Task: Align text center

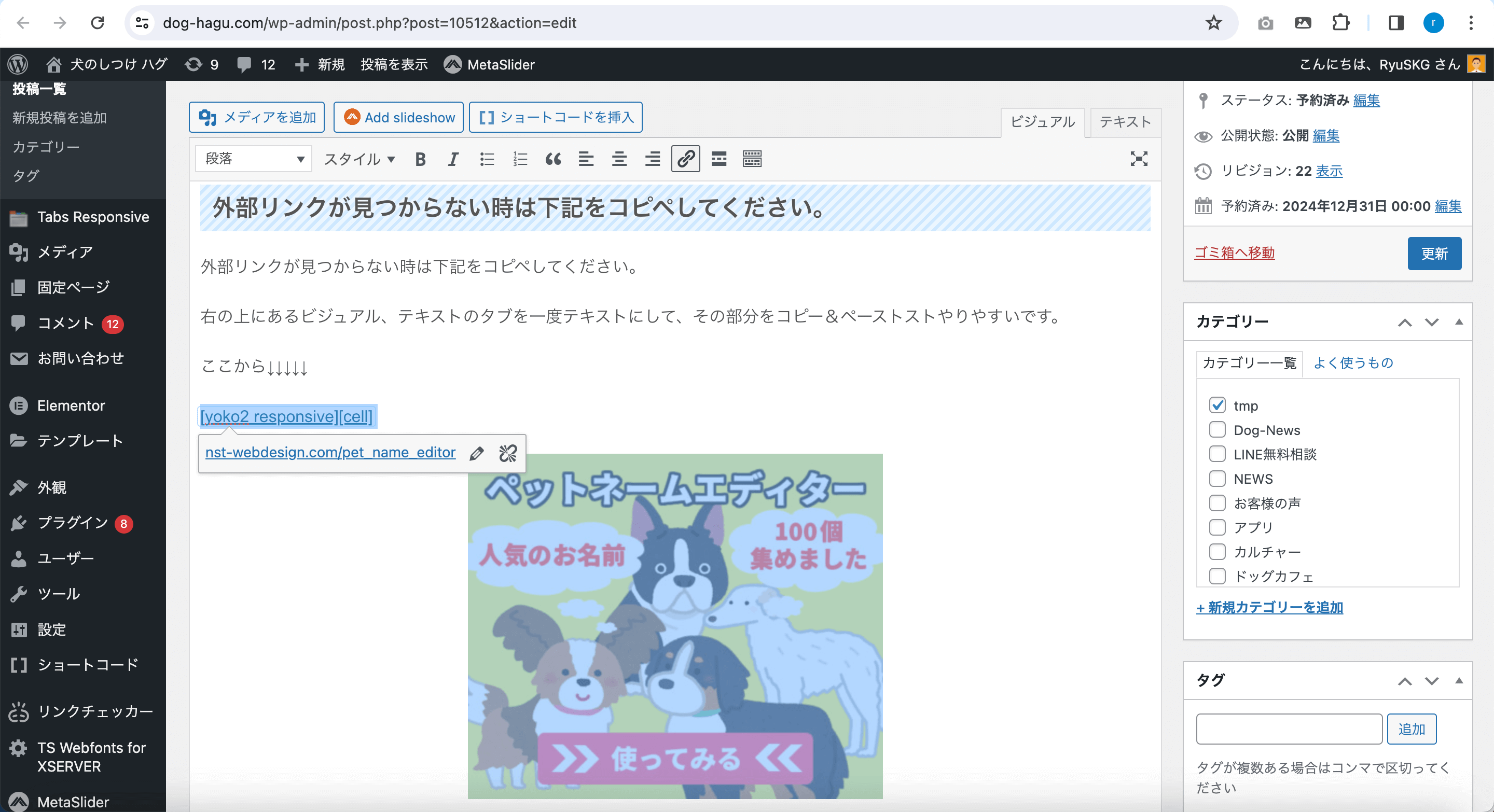Action: click(x=619, y=159)
